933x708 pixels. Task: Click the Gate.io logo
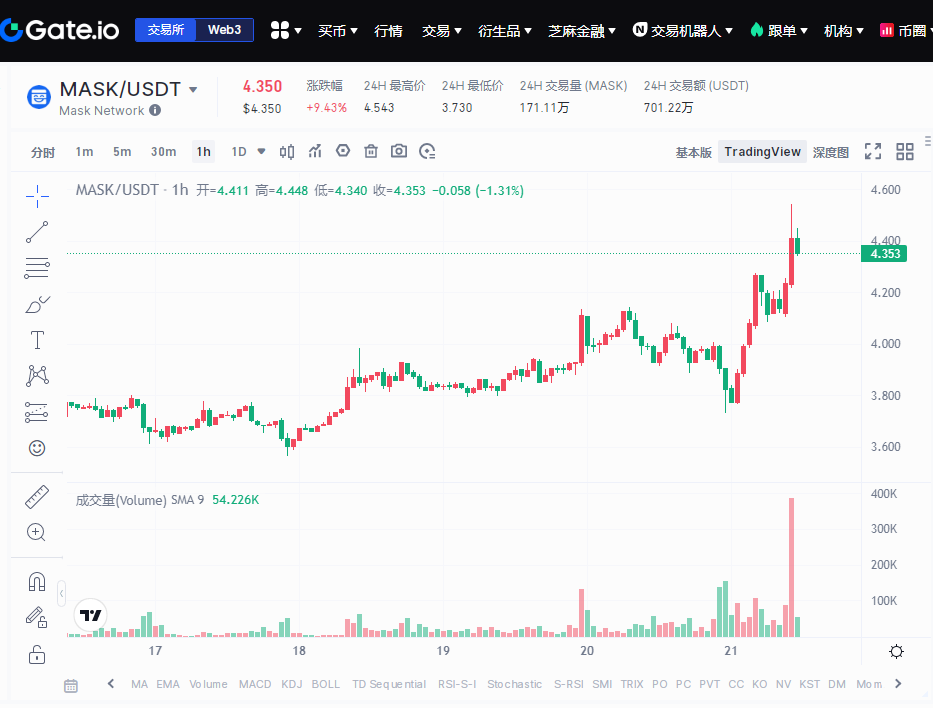pyautogui.click(x=60, y=30)
